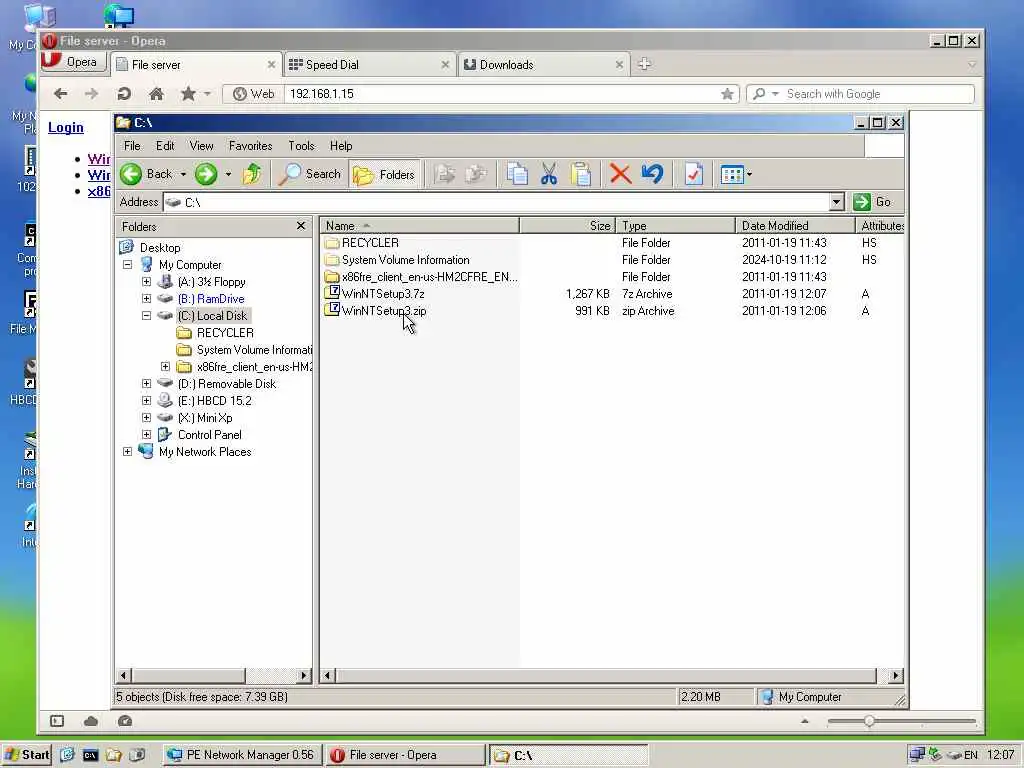Click the Properties checkmark icon
The height and width of the screenshot is (768, 1024).
tap(693, 174)
